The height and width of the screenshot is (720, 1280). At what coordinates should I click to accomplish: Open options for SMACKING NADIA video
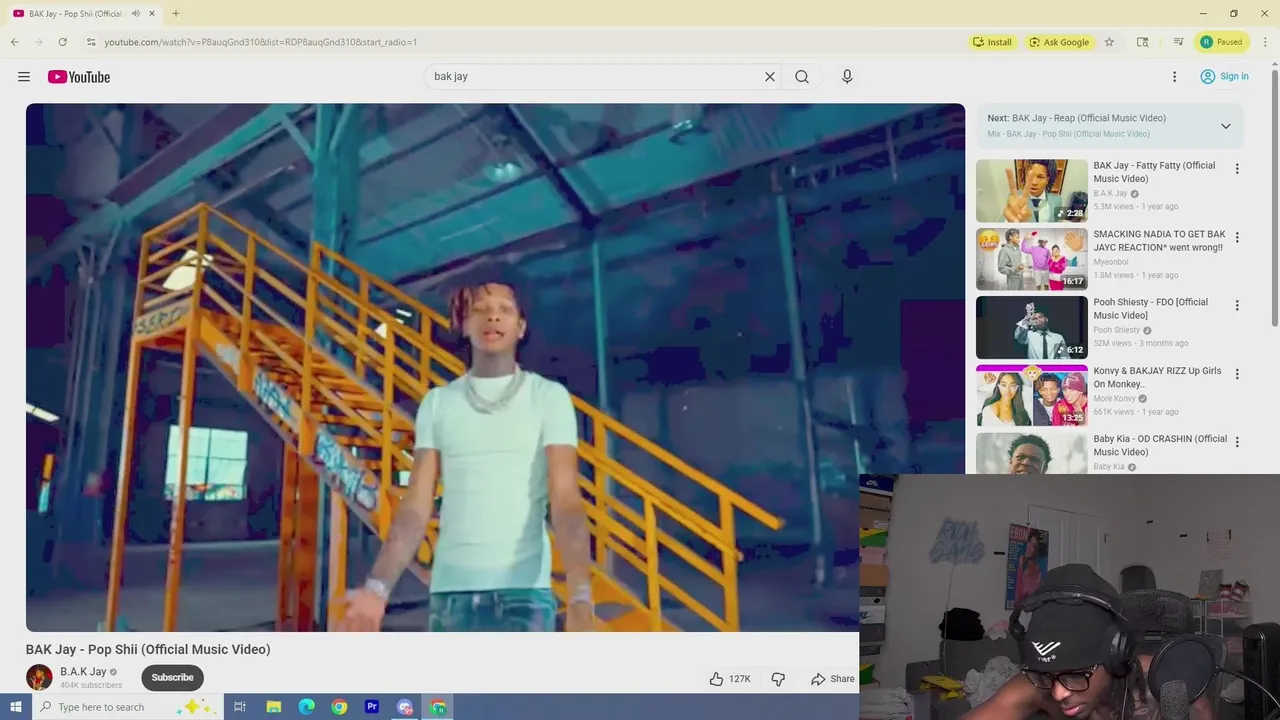[x=1237, y=238]
